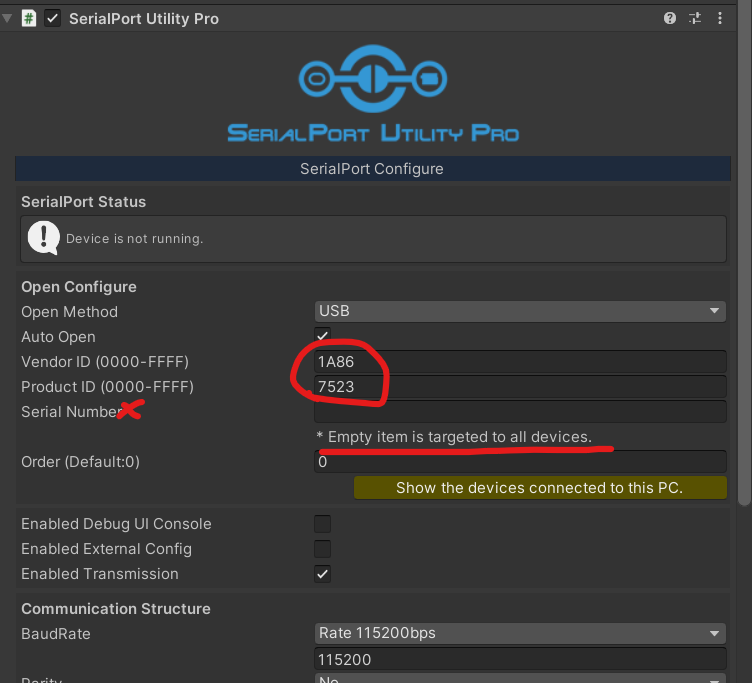
Task: Click the Order field showing 0
Action: 519,462
